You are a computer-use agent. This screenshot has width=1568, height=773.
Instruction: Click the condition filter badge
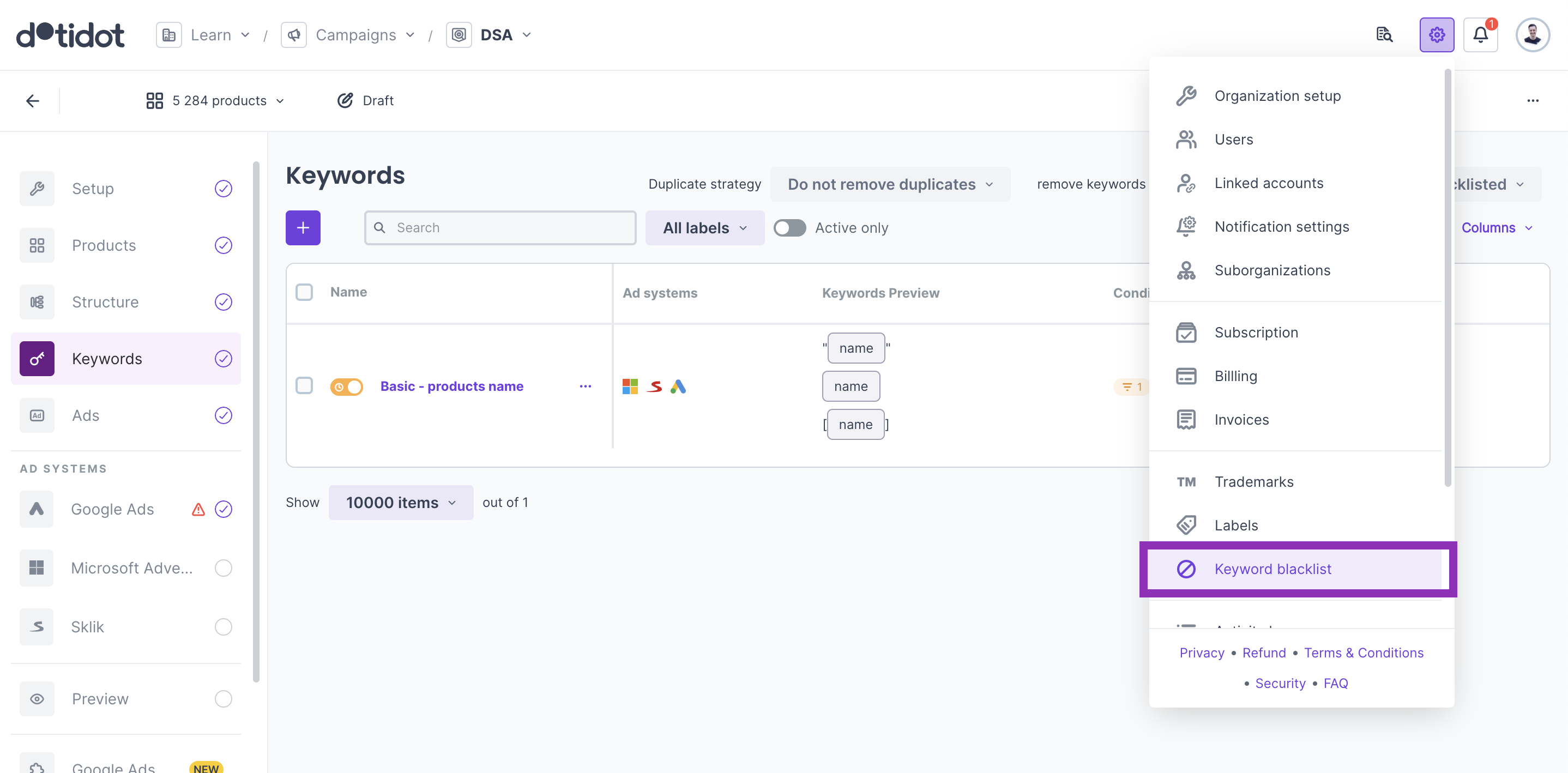(x=1131, y=387)
